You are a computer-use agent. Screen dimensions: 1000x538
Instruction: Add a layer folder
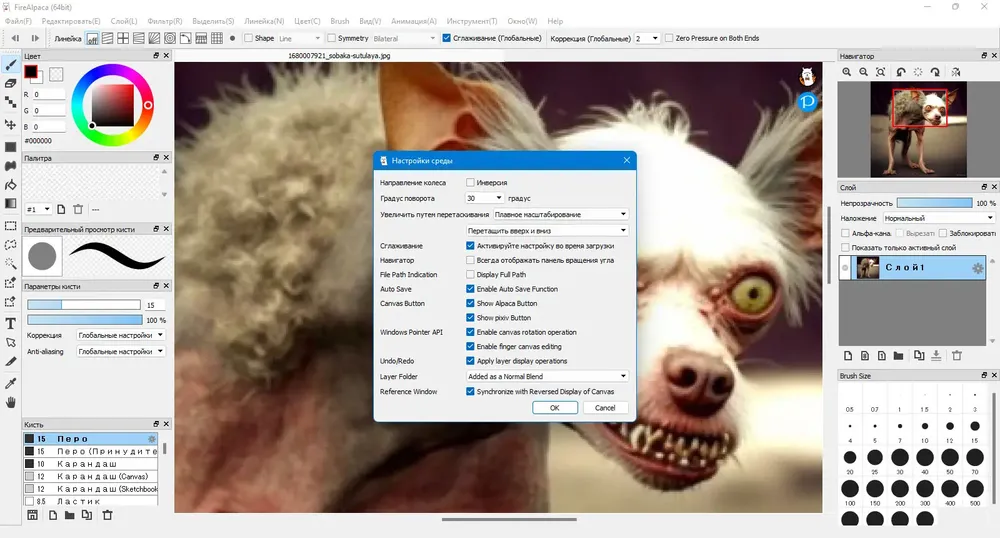(x=898, y=356)
